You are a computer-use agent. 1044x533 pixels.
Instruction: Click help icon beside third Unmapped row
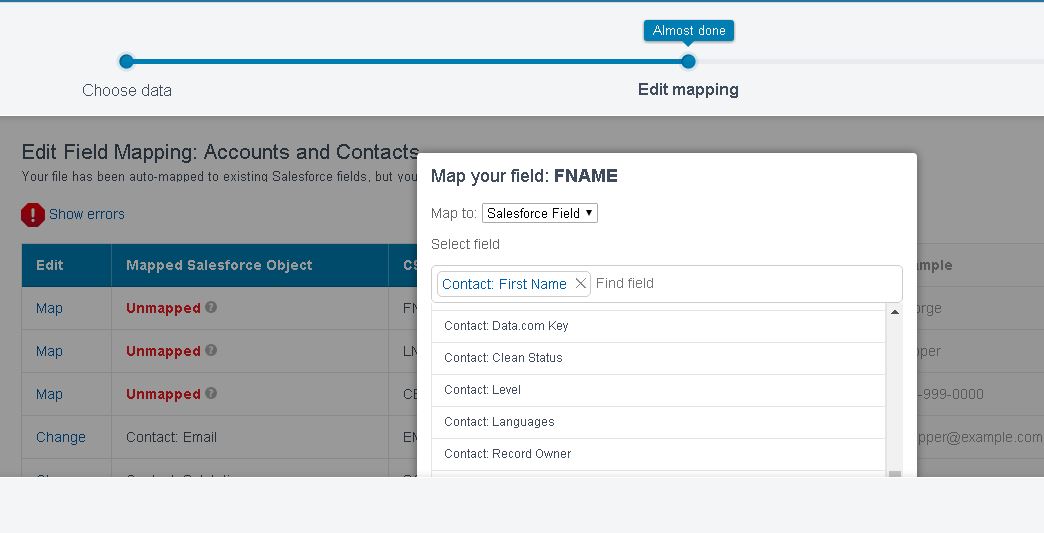tap(211, 394)
